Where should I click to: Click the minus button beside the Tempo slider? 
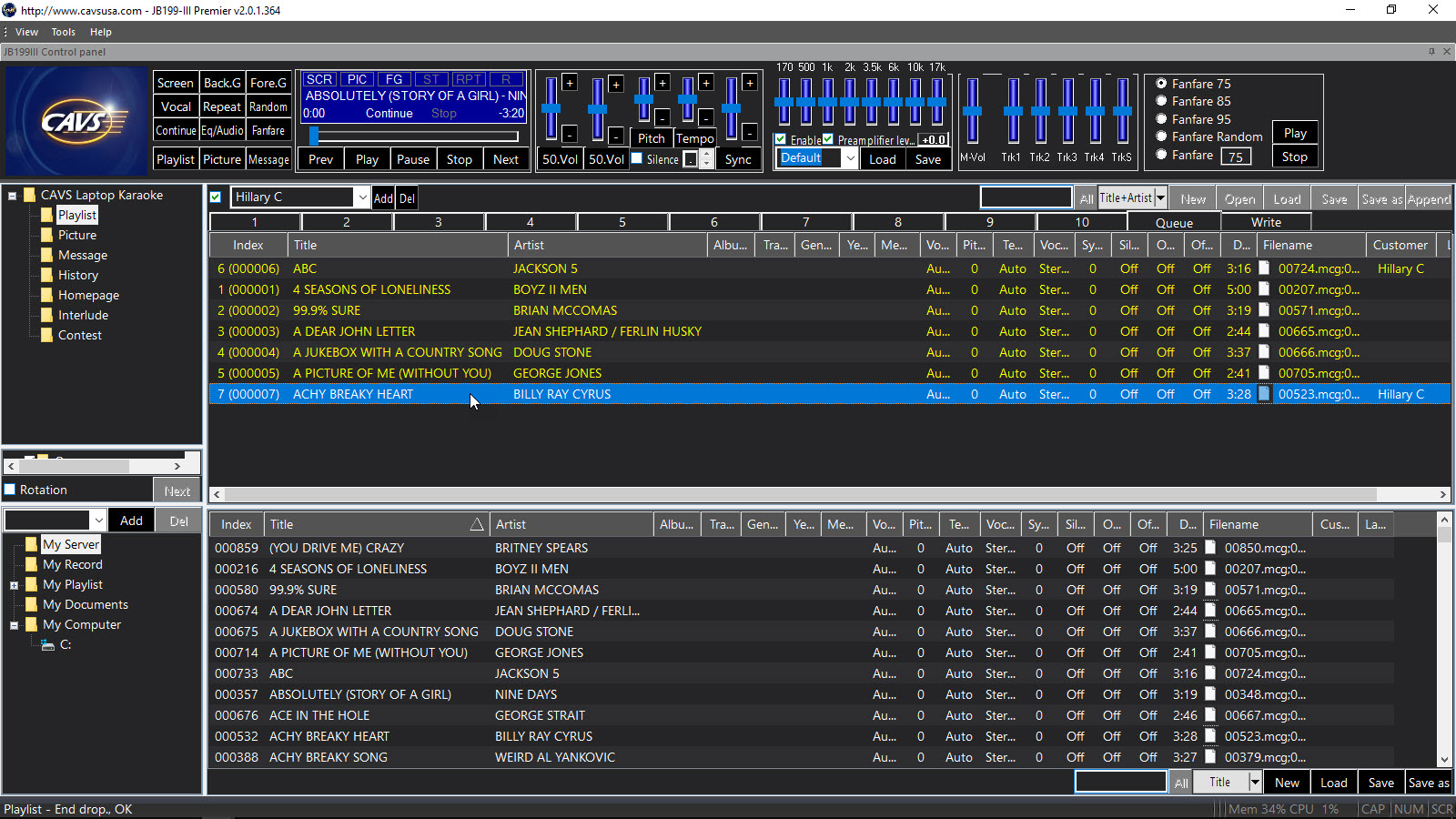pyautogui.click(x=705, y=117)
